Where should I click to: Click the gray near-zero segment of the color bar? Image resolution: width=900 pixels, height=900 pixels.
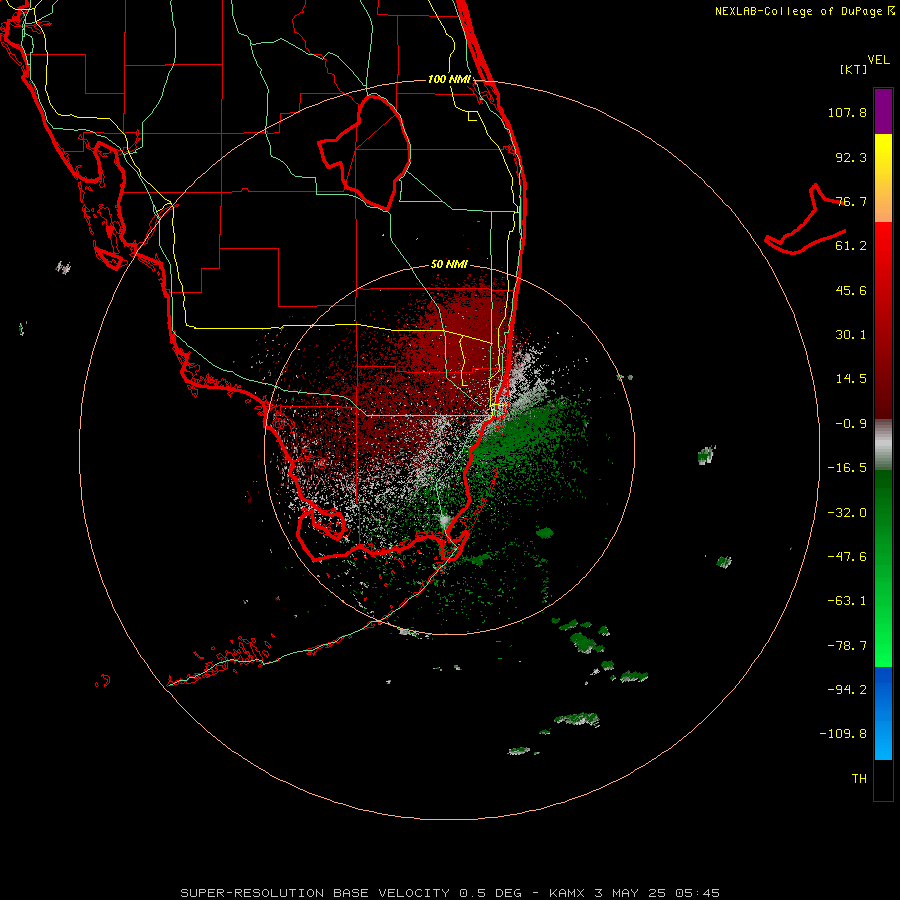(883, 445)
